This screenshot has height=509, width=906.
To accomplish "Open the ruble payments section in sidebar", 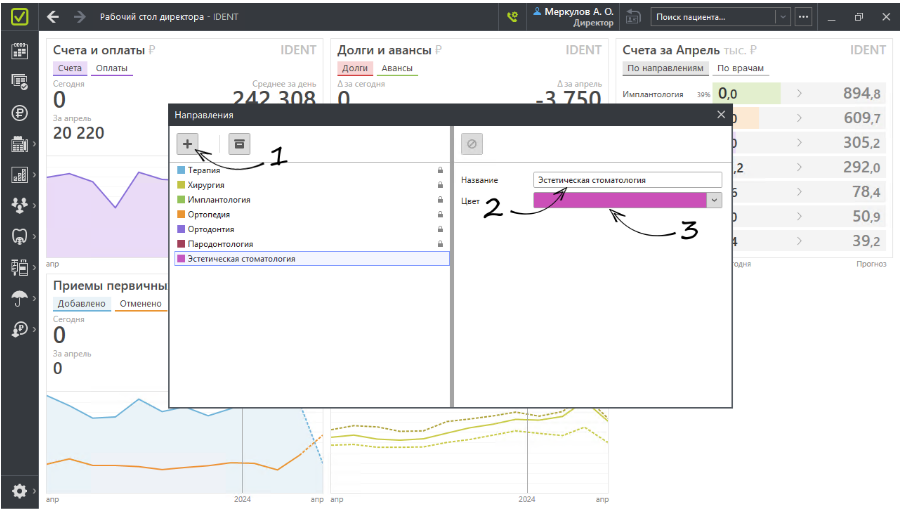I will [19, 113].
